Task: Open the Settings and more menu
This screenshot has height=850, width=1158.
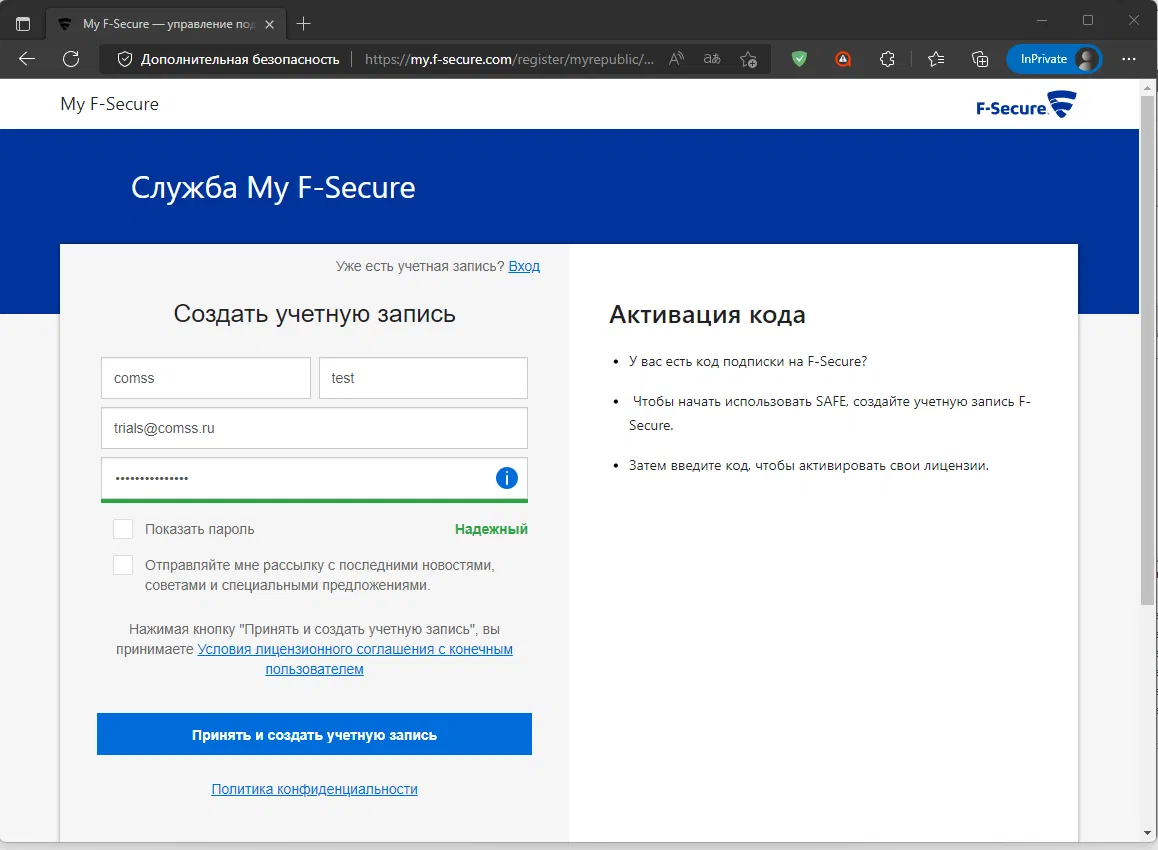Action: tap(1128, 59)
